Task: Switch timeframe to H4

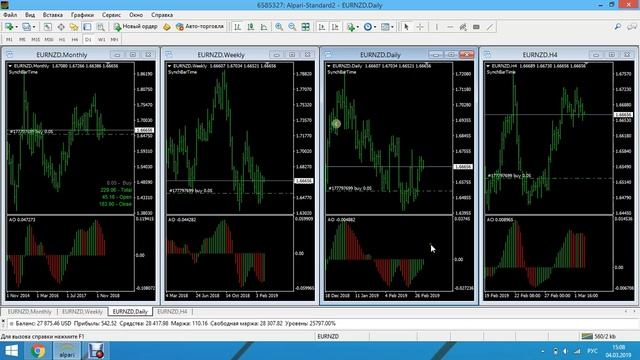Action: [75, 40]
